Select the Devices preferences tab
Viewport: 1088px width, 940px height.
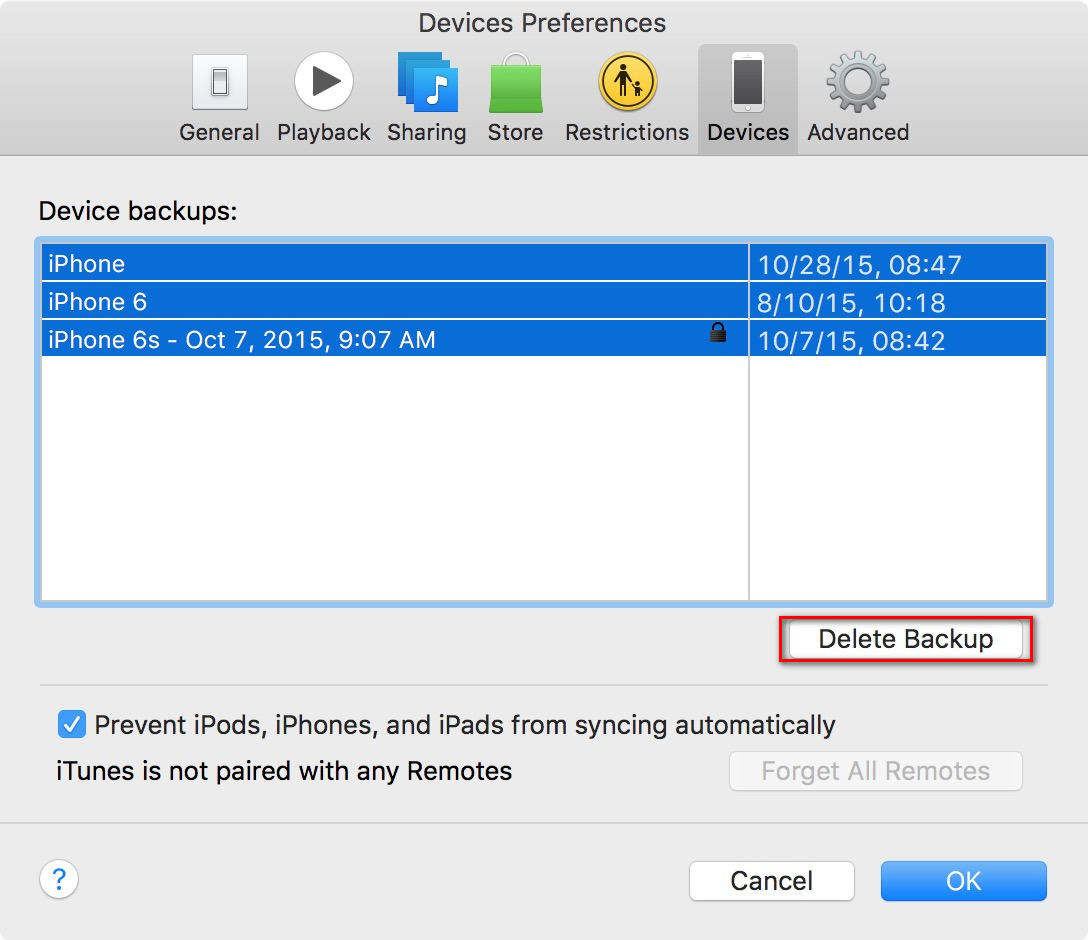[747, 99]
